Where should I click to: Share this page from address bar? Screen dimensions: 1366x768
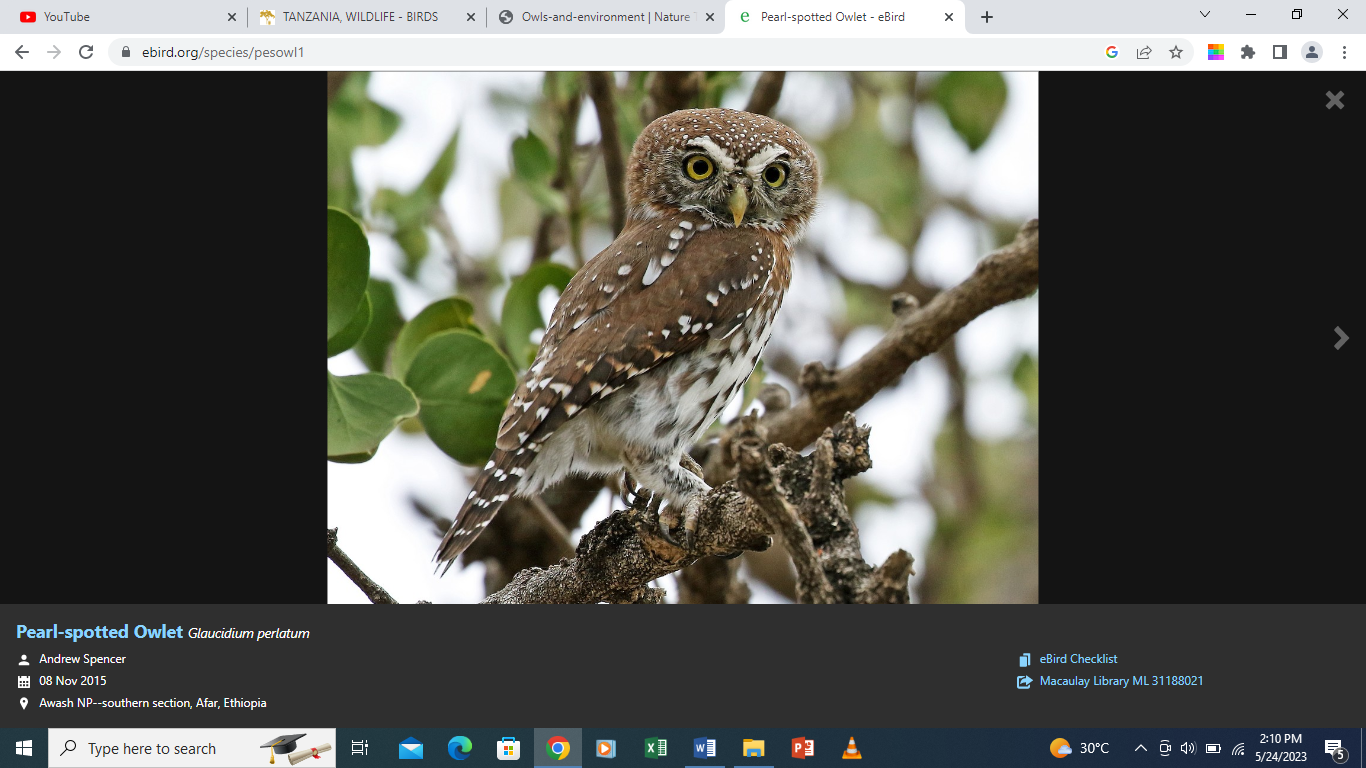tap(1144, 52)
